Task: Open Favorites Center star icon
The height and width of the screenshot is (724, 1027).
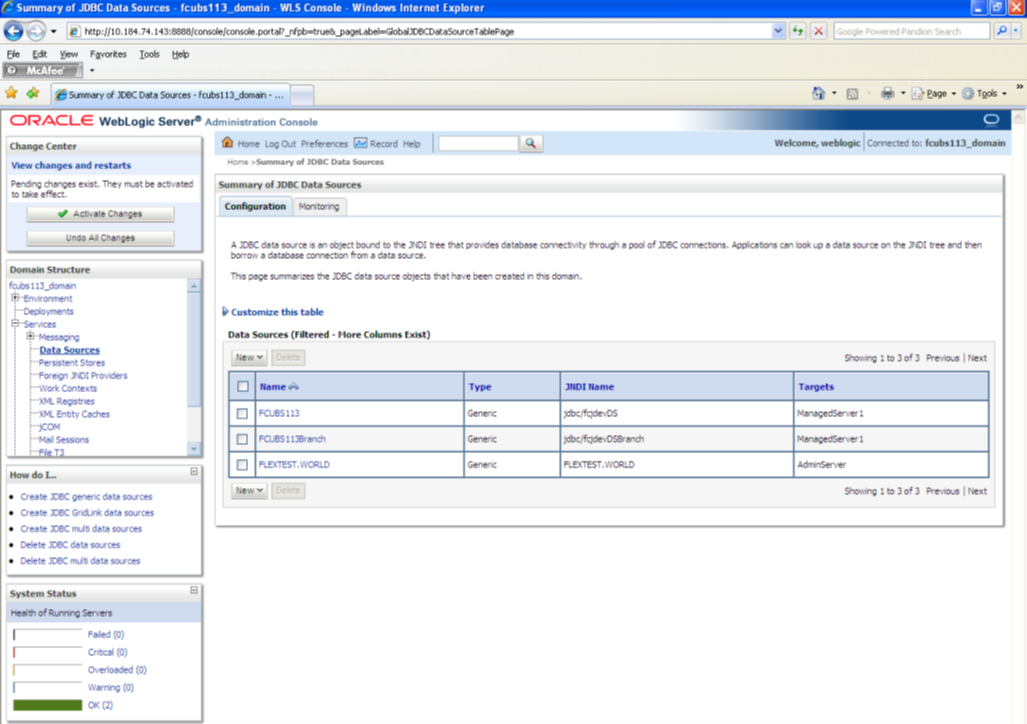Action: tap(11, 94)
